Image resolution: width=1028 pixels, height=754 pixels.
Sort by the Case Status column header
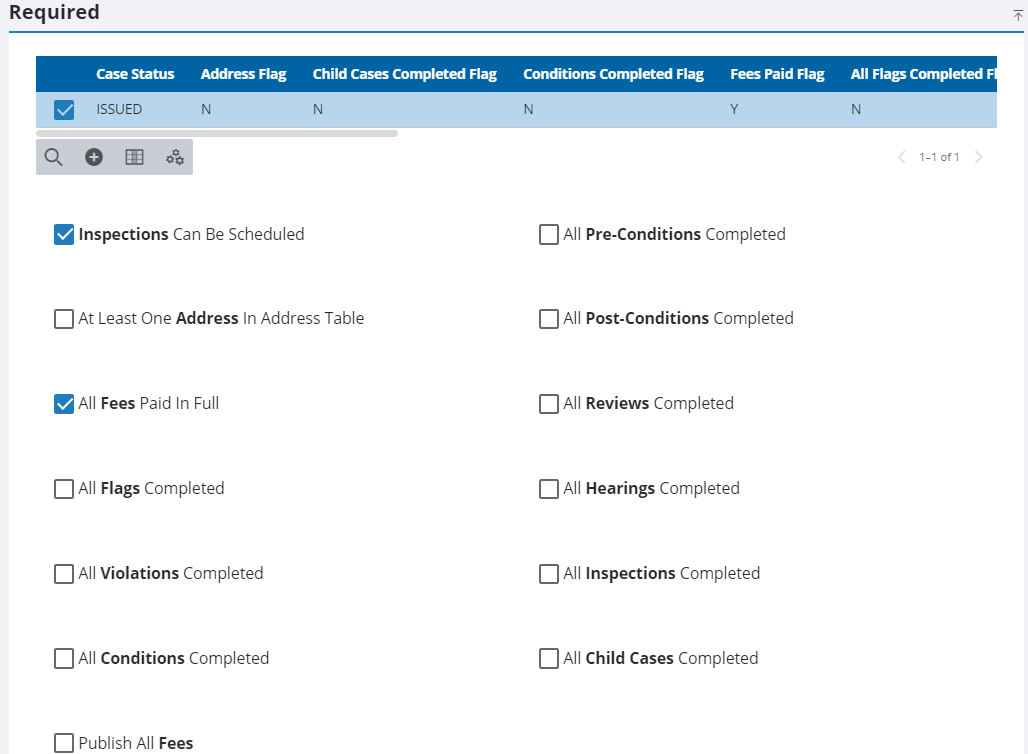tap(135, 74)
